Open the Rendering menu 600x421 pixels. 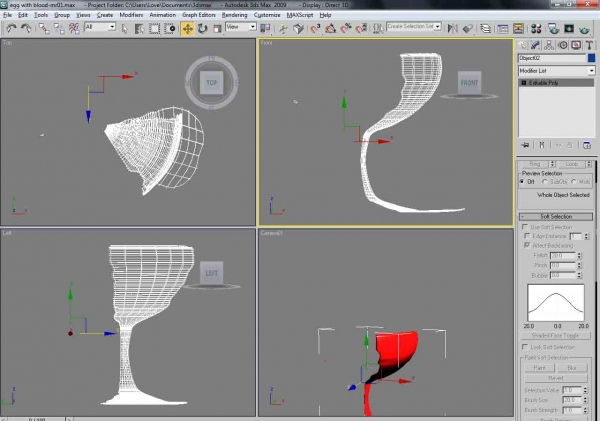(x=234, y=15)
